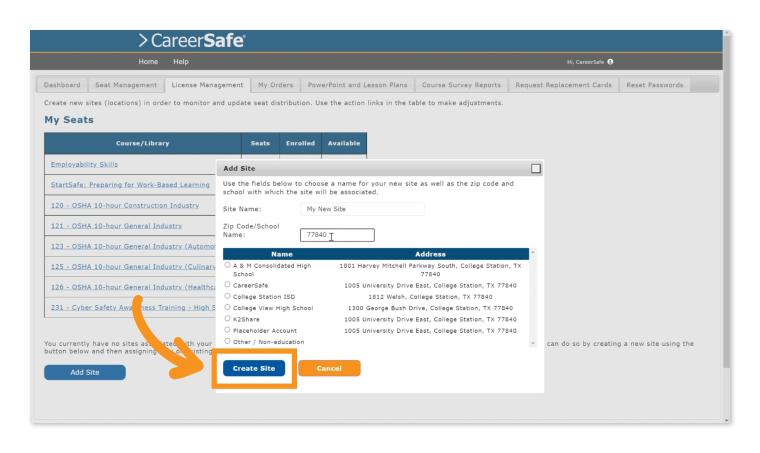Select the CareerSafe school radio button
This screenshot has width=760, height=453.
(x=227, y=284)
